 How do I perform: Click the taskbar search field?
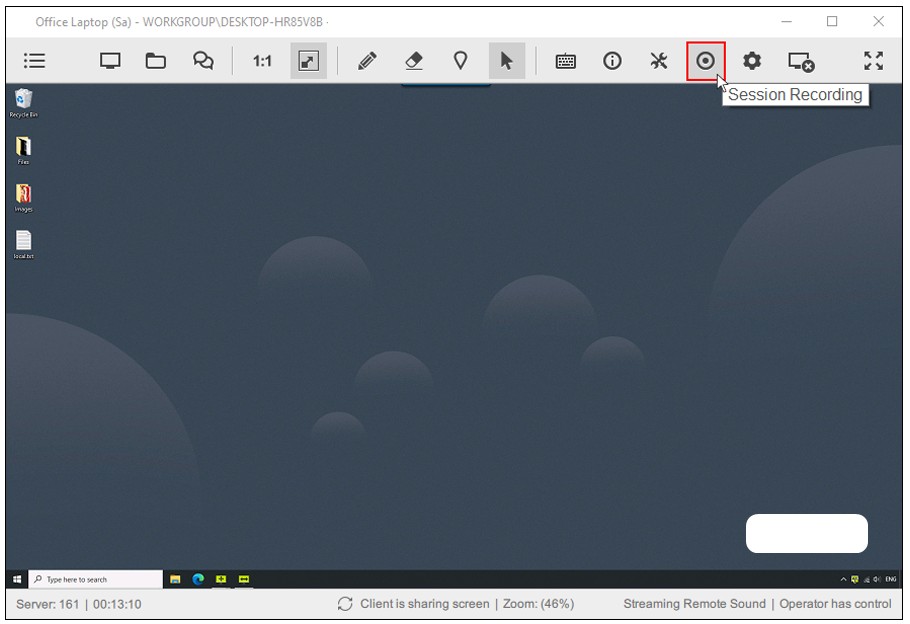(x=95, y=578)
